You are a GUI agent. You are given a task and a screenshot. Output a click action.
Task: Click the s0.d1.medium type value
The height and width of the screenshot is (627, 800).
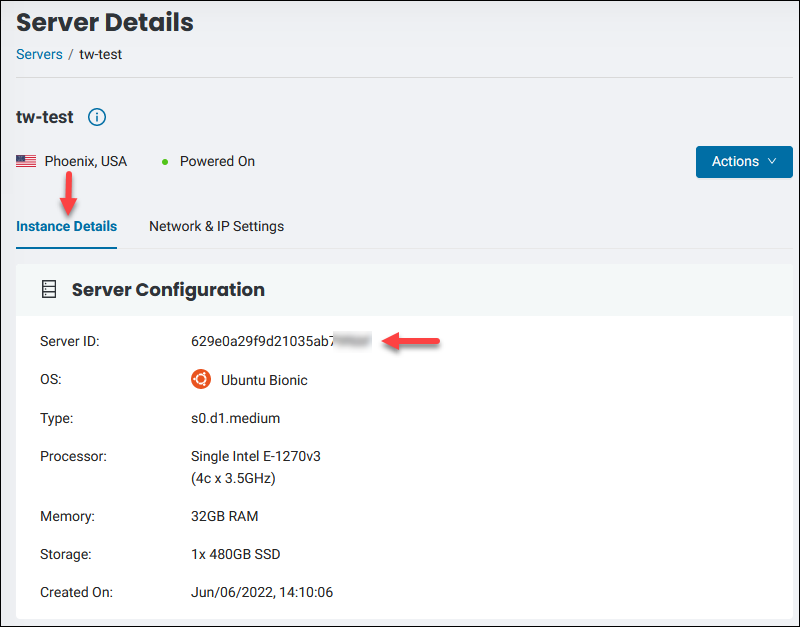[x=235, y=418]
